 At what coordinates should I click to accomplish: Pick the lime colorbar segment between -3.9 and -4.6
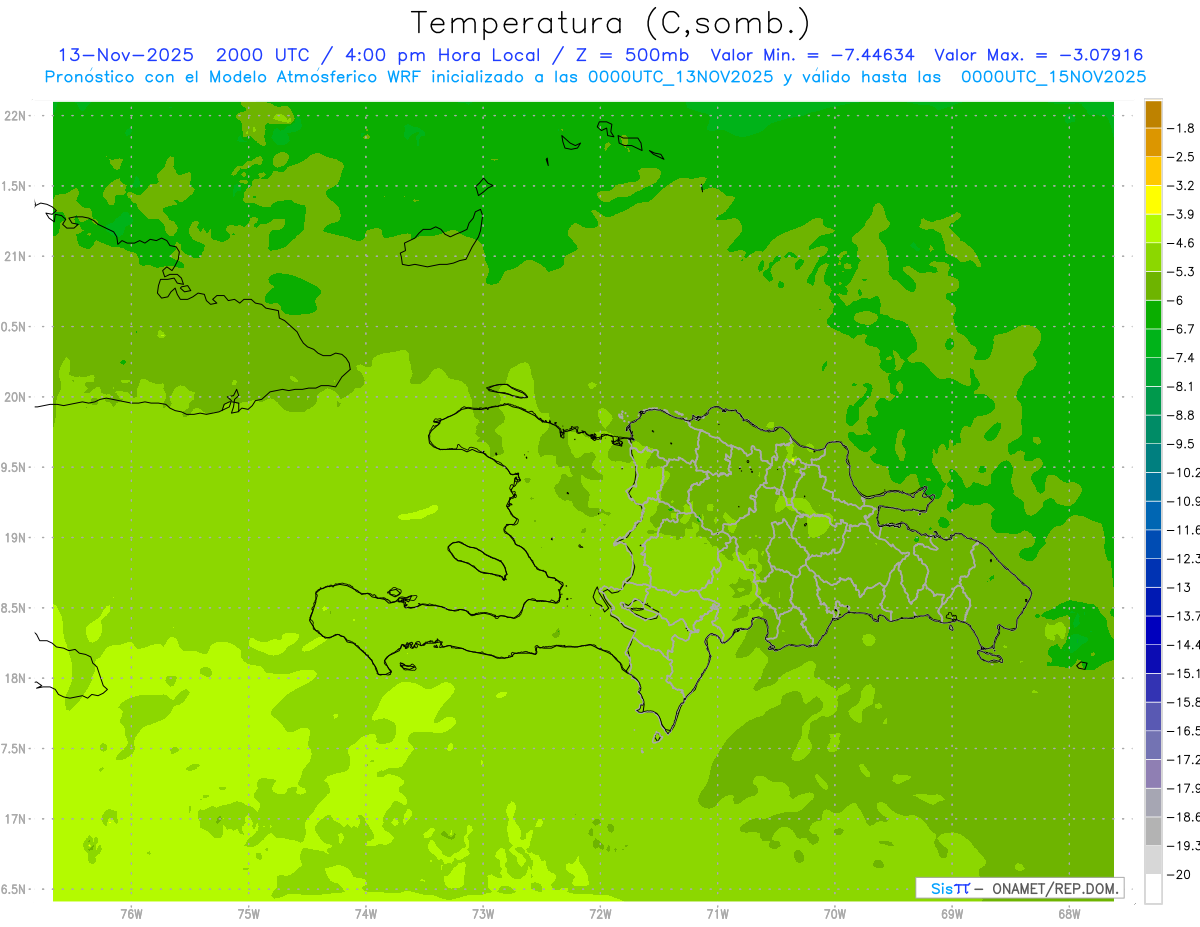[1154, 228]
